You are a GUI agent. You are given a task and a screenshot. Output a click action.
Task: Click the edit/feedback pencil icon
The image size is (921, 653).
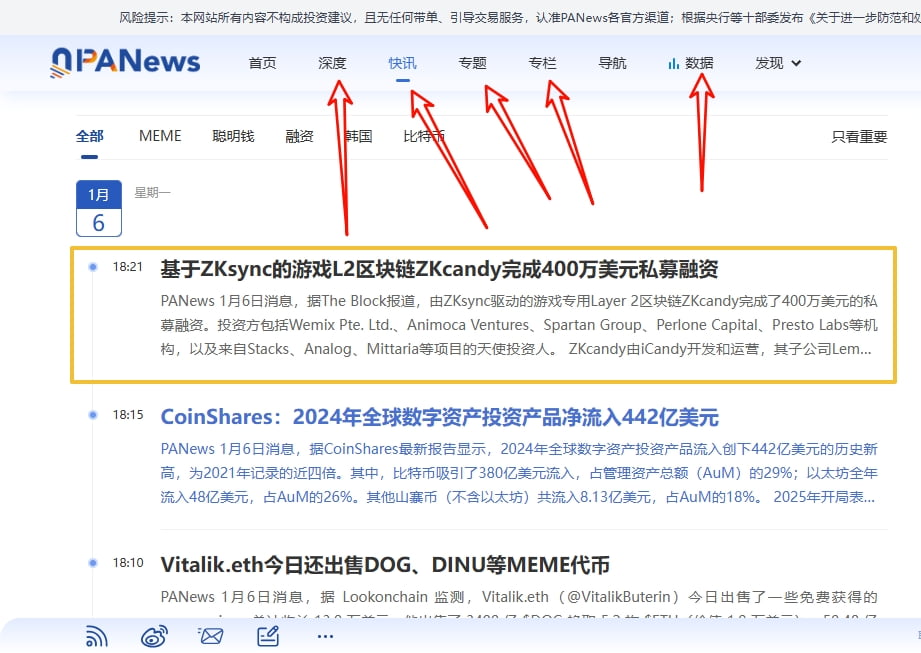(x=268, y=636)
